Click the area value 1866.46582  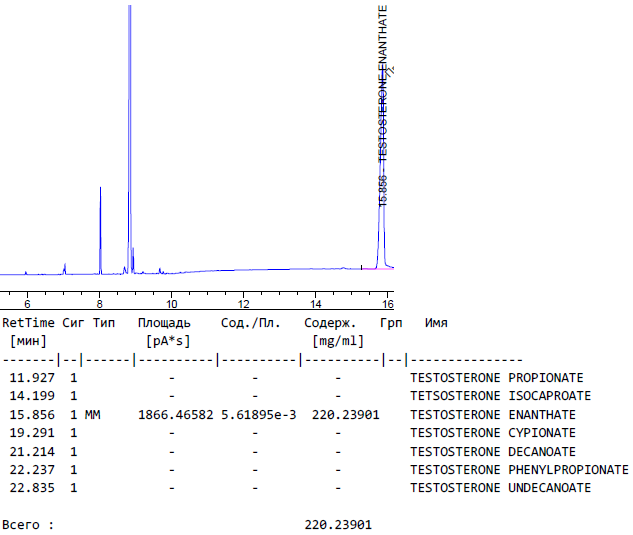click(175, 415)
